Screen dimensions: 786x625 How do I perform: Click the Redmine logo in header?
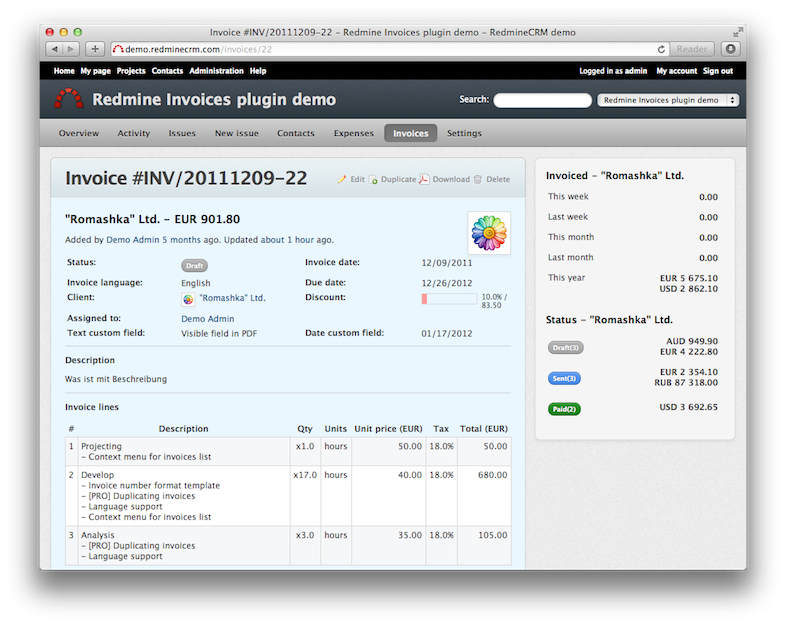coord(69,99)
